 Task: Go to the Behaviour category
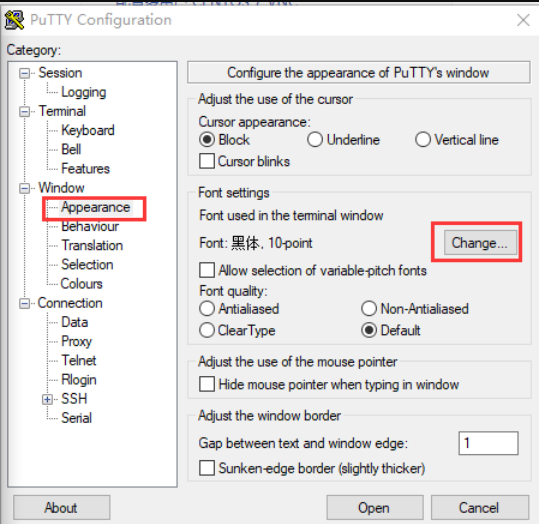tap(90, 227)
